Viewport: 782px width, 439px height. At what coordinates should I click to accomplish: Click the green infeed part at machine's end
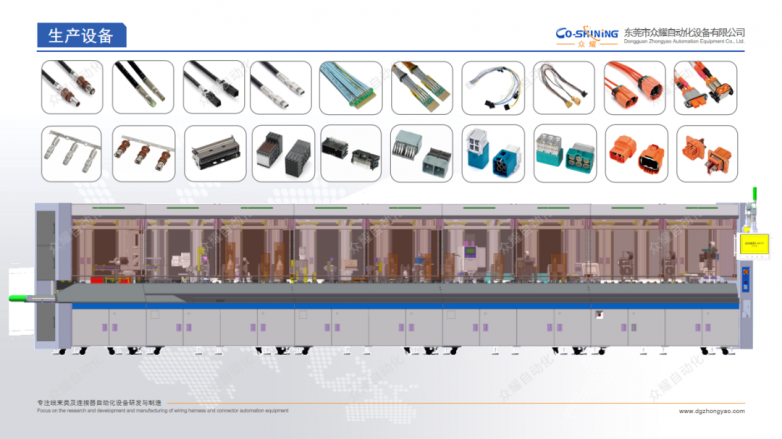(x=20, y=297)
